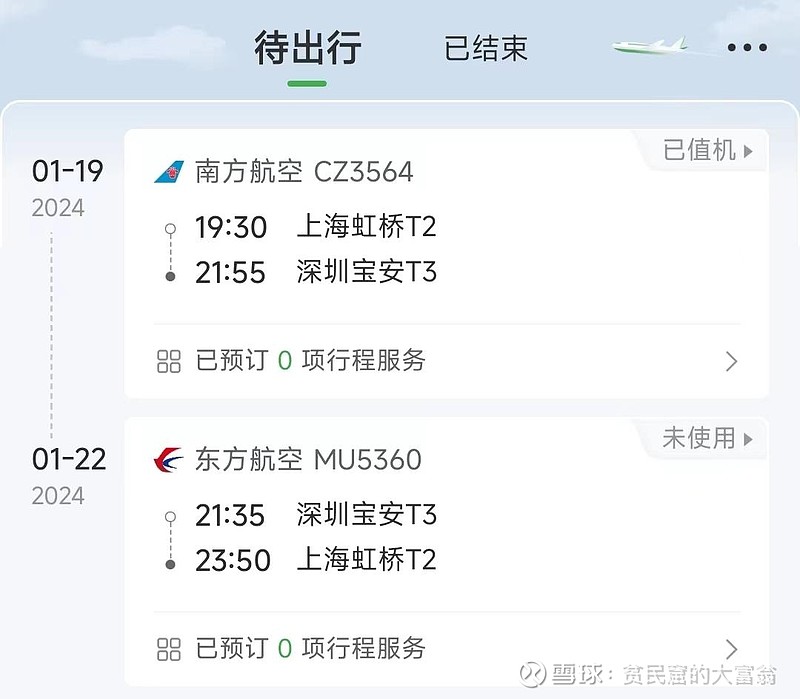Image resolution: width=800 pixels, height=699 pixels.
Task: Switch to the 已结束 tab
Action: pyautogui.click(x=486, y=48)
